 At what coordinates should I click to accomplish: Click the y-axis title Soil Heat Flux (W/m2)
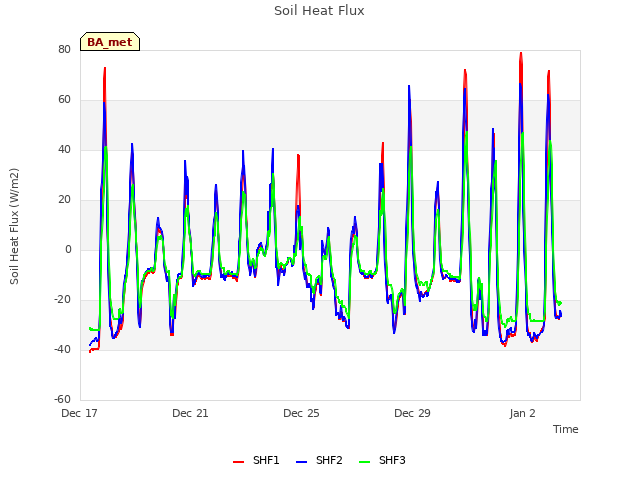(14, 226)
